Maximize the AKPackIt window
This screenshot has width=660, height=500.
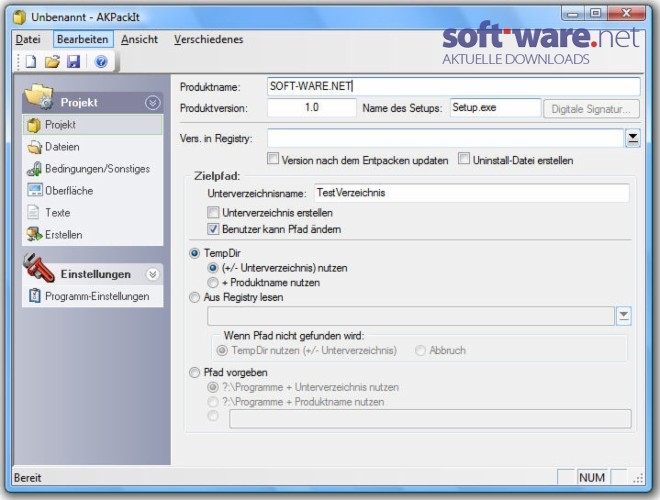(595, 13)
